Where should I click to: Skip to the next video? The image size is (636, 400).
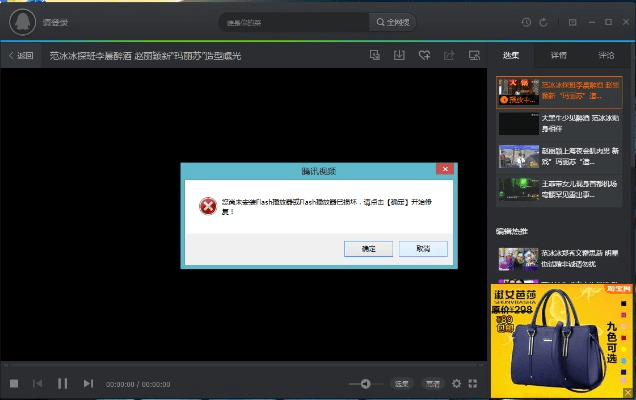(x=88, y=383)
